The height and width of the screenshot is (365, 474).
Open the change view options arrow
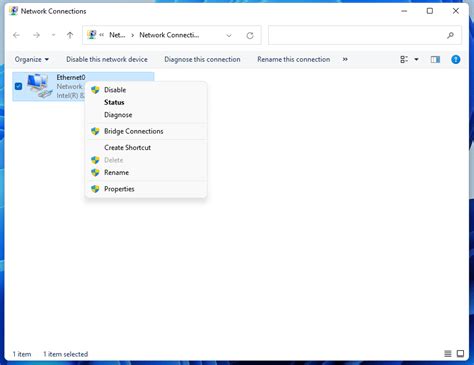point(416,59)
